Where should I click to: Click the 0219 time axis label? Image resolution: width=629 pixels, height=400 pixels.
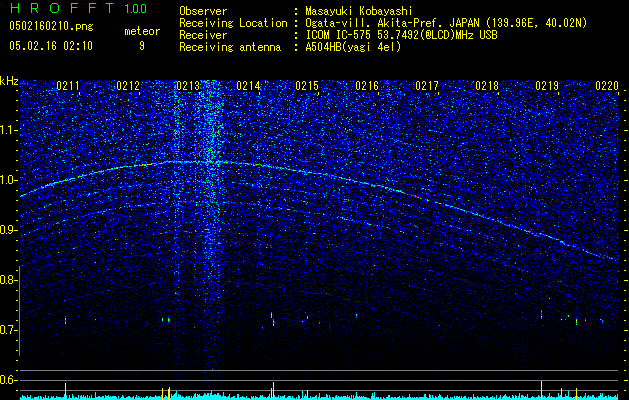coord(547,86)
